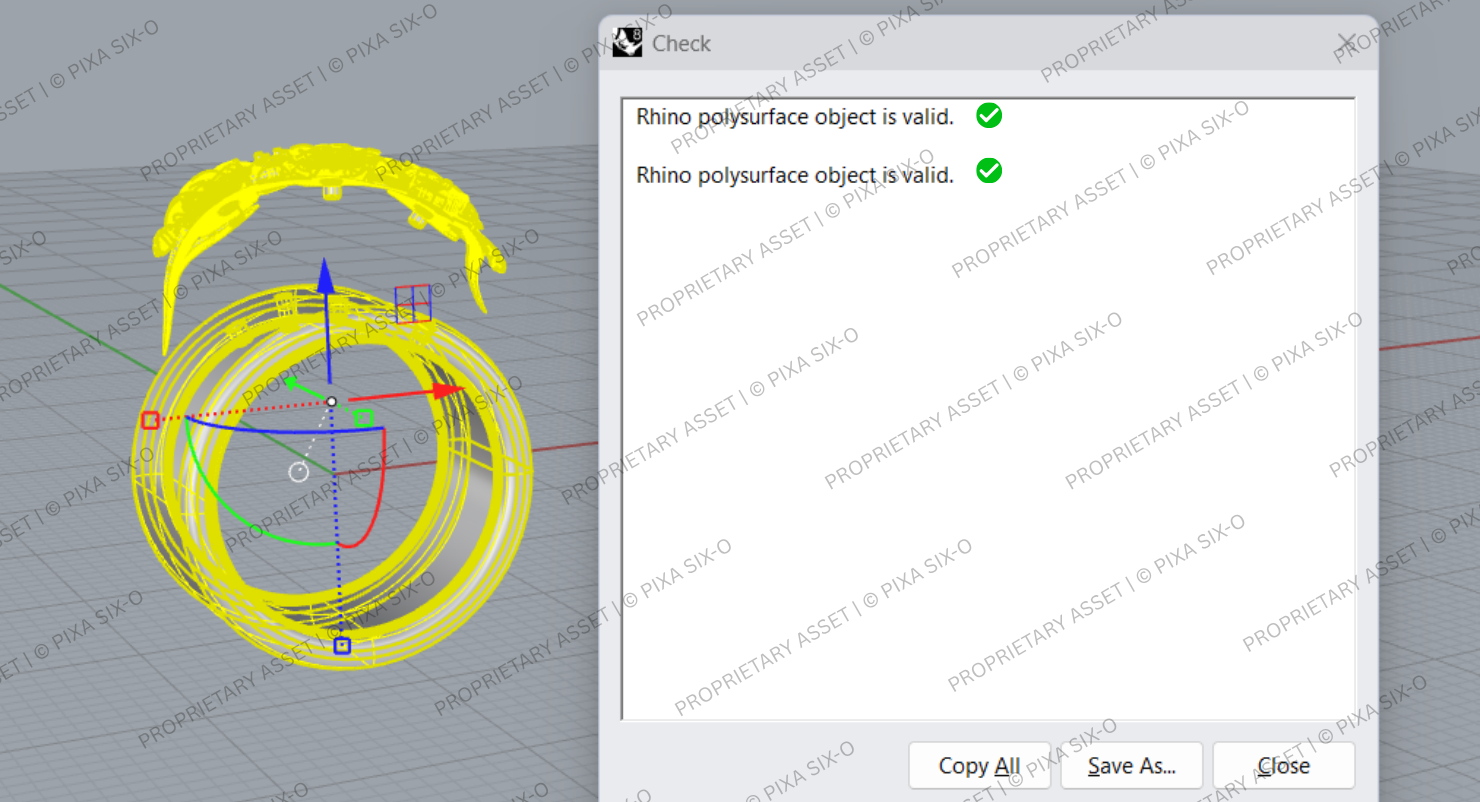1480x802 pixels.
Task: Click the Rhino icon in Check title bar
Action: click(627, 43)
